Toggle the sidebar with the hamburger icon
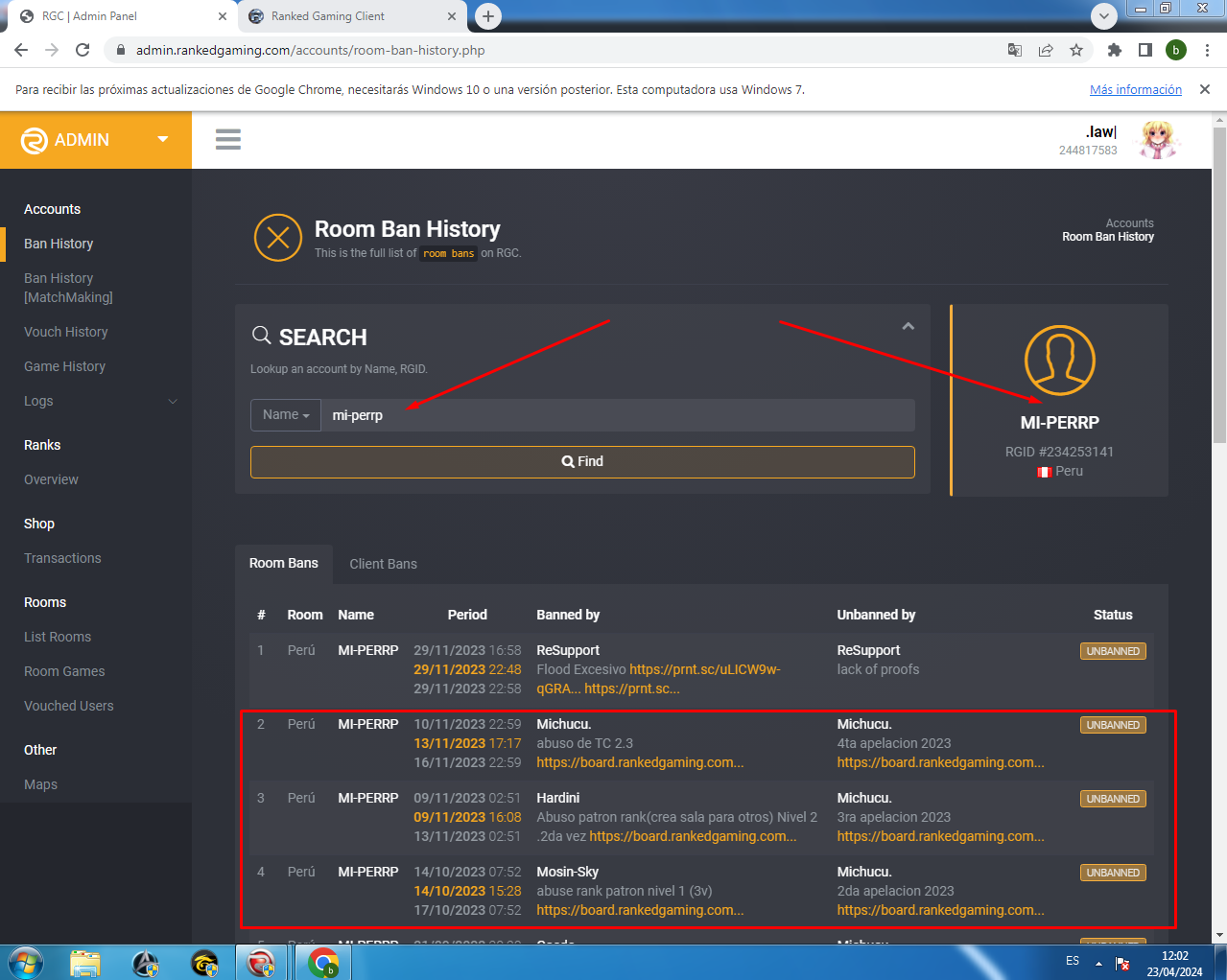Screen dimensions: 1227x980 228,140
